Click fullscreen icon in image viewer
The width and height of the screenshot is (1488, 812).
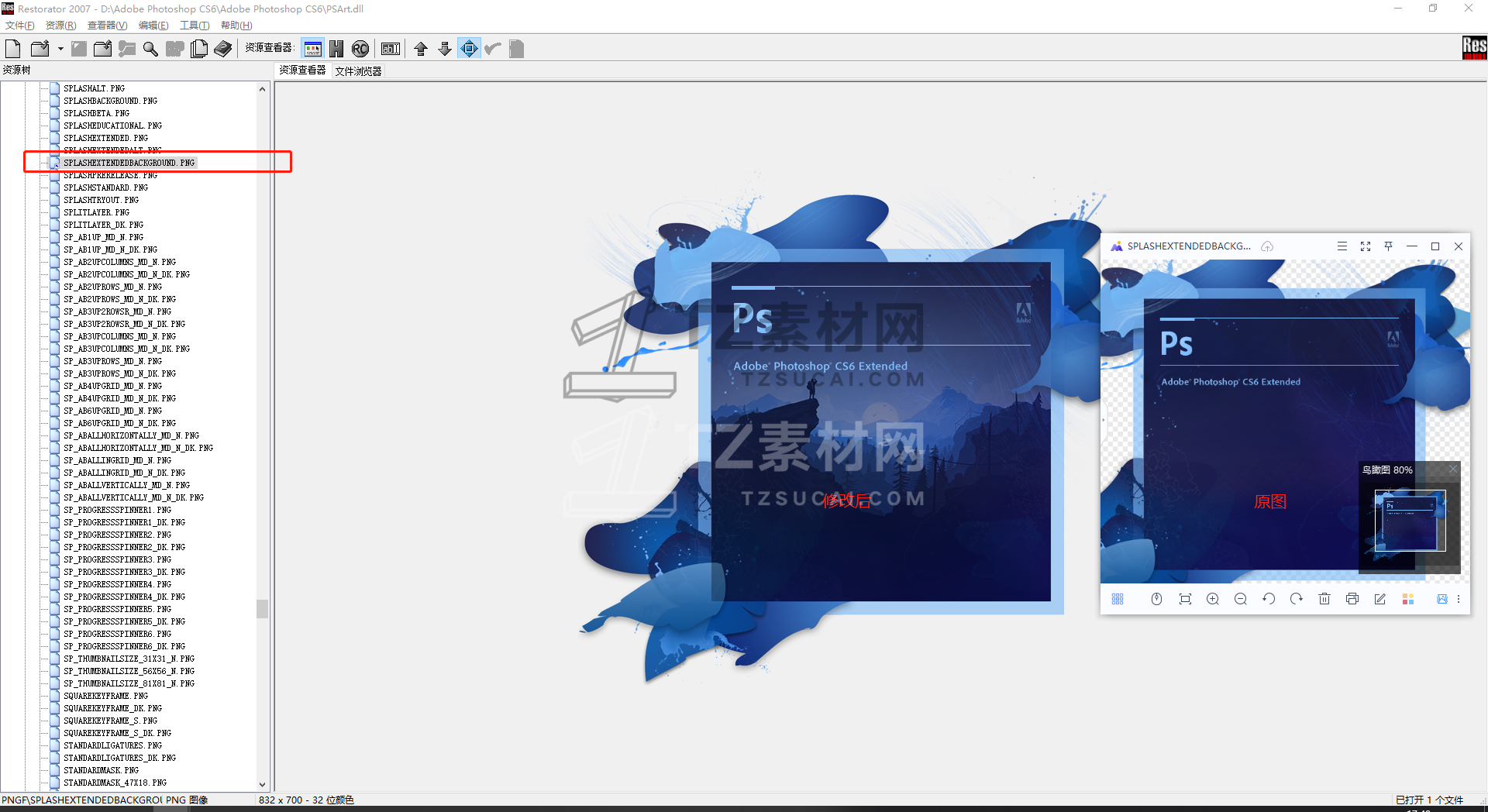coord(1366,246)
